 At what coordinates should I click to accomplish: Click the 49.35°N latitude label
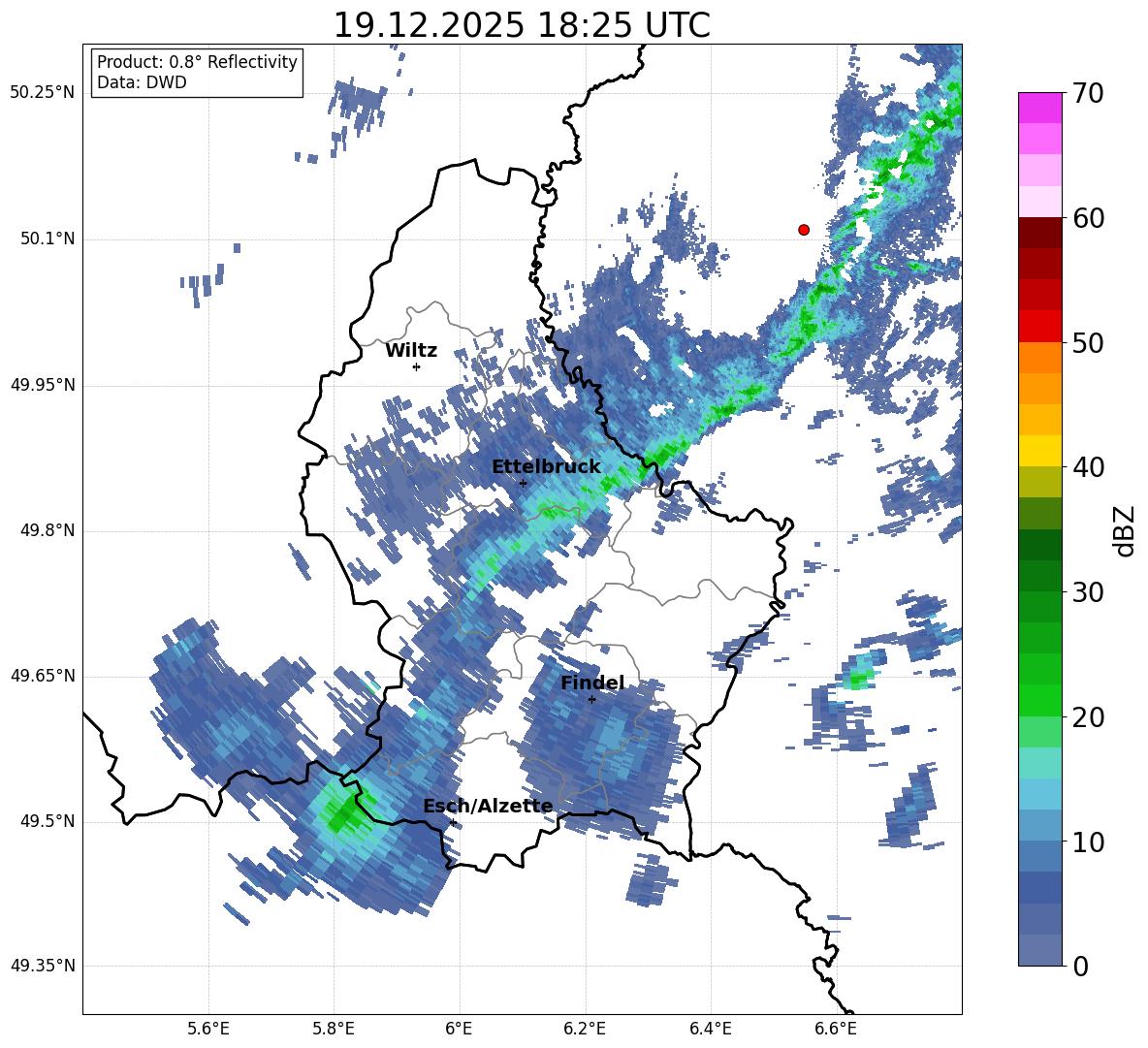click(43, 966)
